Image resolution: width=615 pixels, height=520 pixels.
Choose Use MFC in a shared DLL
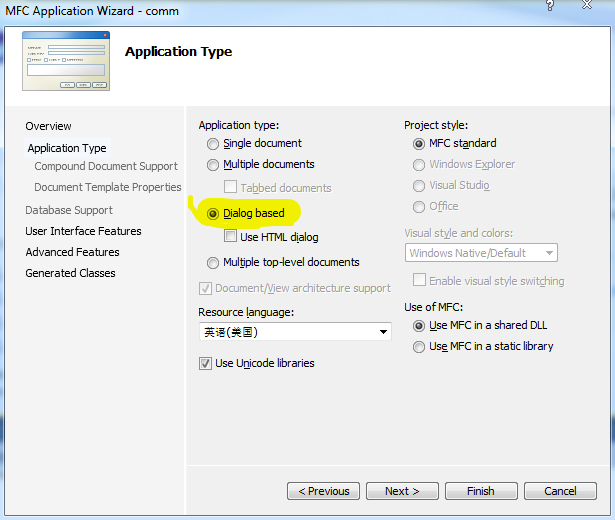419,326
